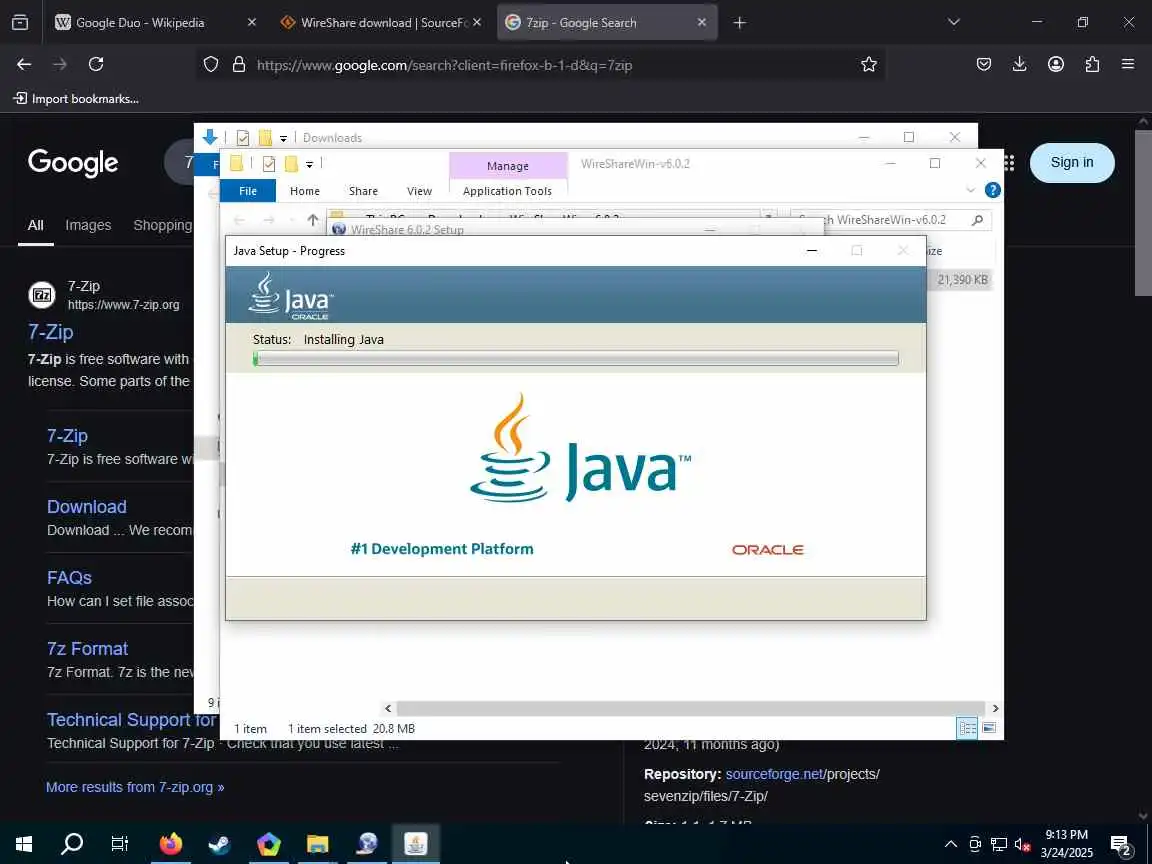1152x864 pixels.
Task: Open Steam from the taskbar
Action: 220,843
